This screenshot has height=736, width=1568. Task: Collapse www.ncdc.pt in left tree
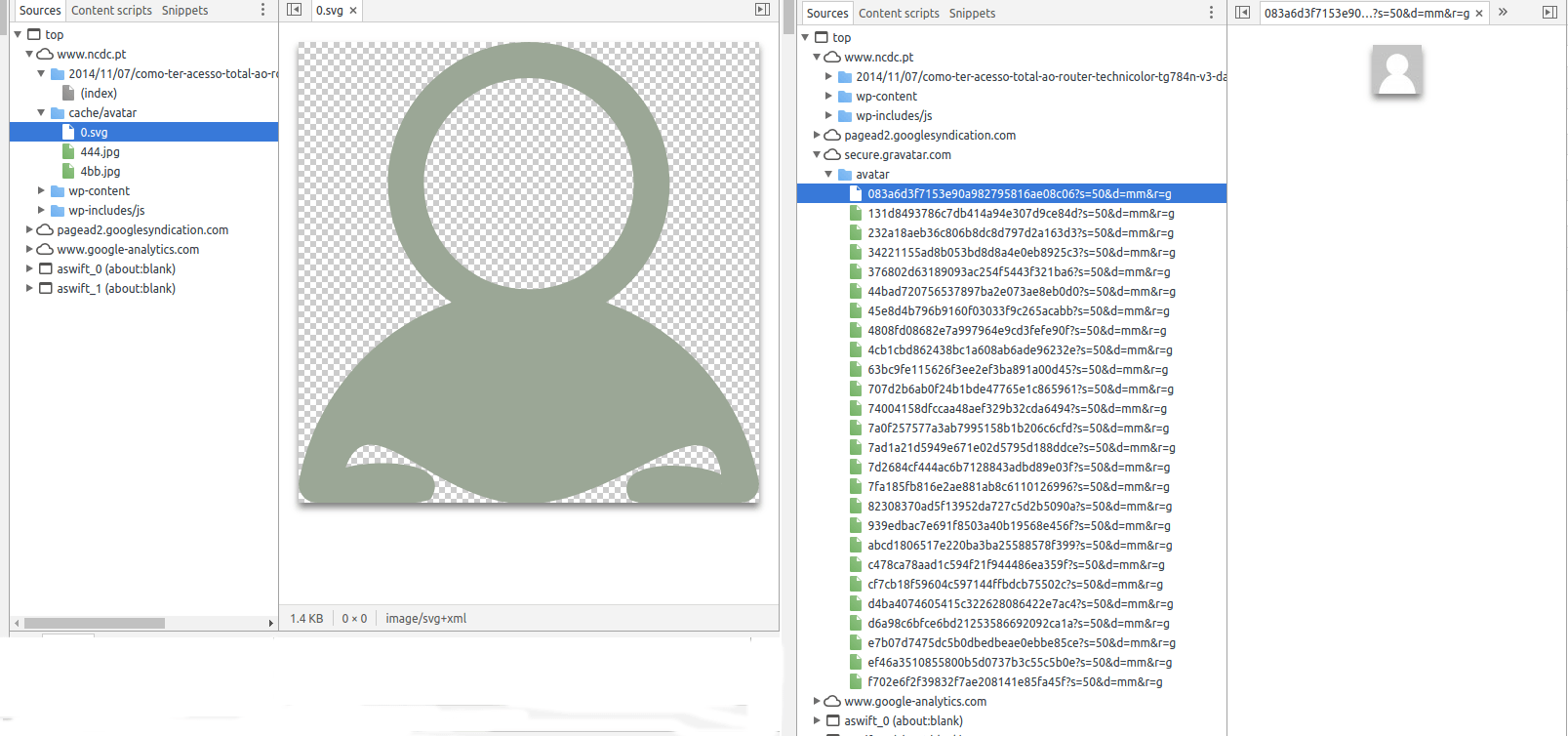coord(29,54)
